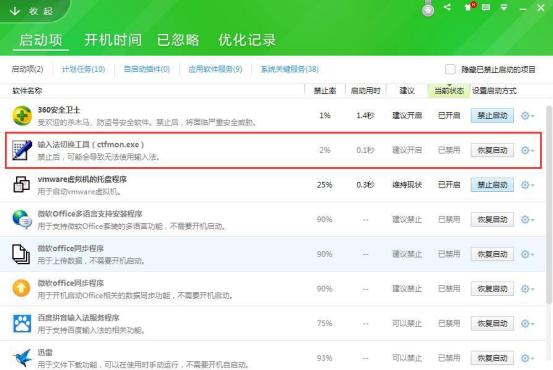
Task: Click the user medal avatar icon
Action: tap(428, 9)
